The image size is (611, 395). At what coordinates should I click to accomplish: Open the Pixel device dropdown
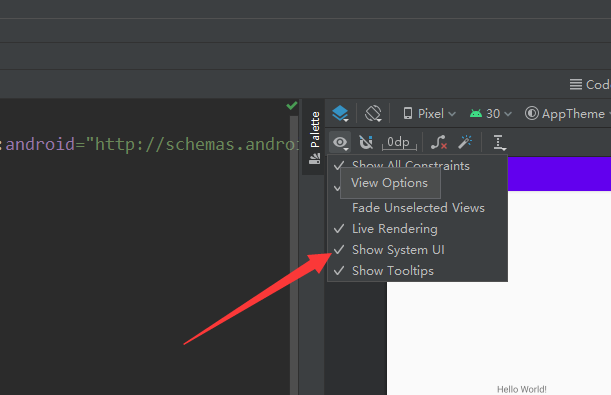pos(429,114)
